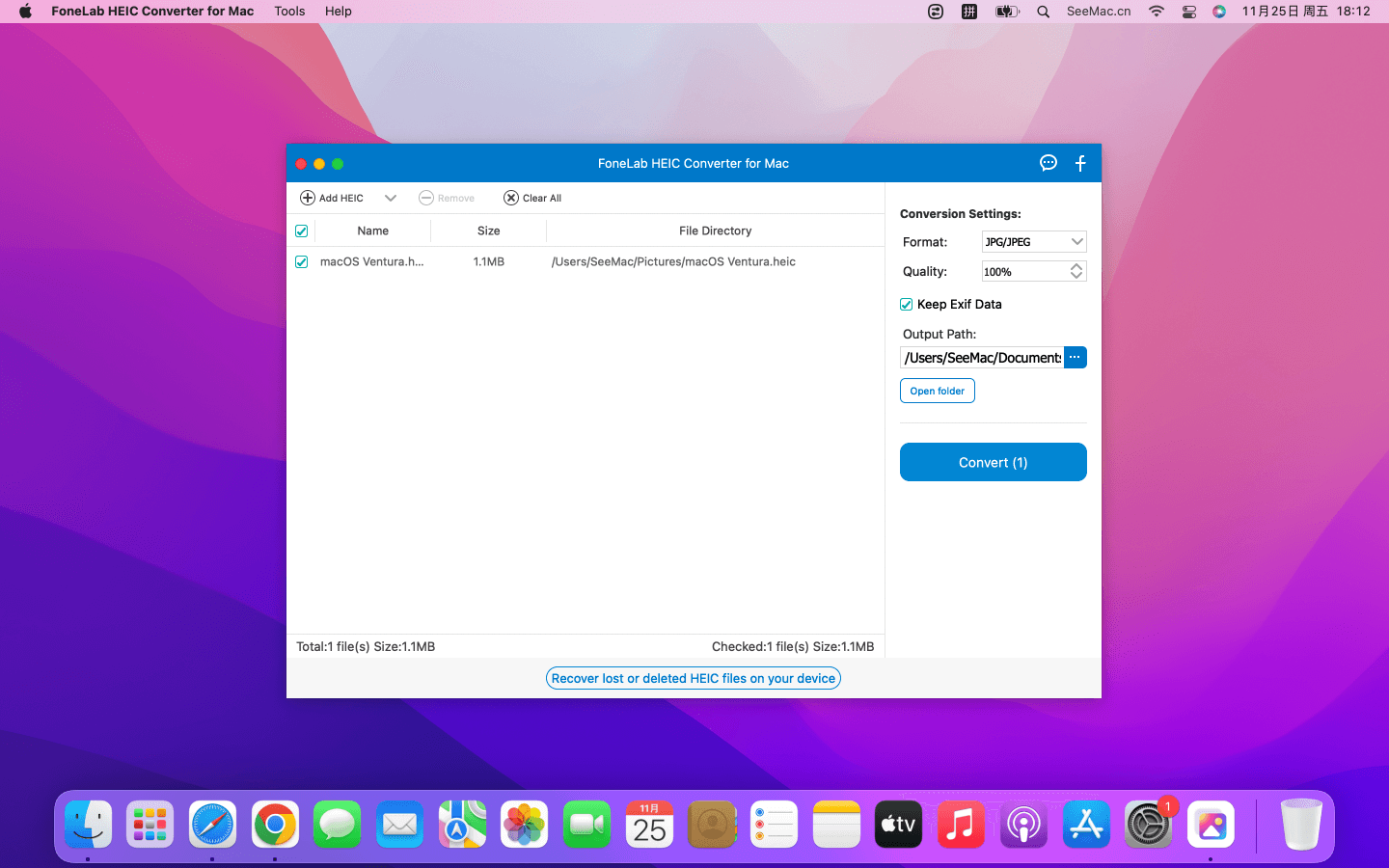The image size is (1389, 868).
Task: Open the feedback chat bubble icon
Action: pyautogui.click(x=1049, y=163)
